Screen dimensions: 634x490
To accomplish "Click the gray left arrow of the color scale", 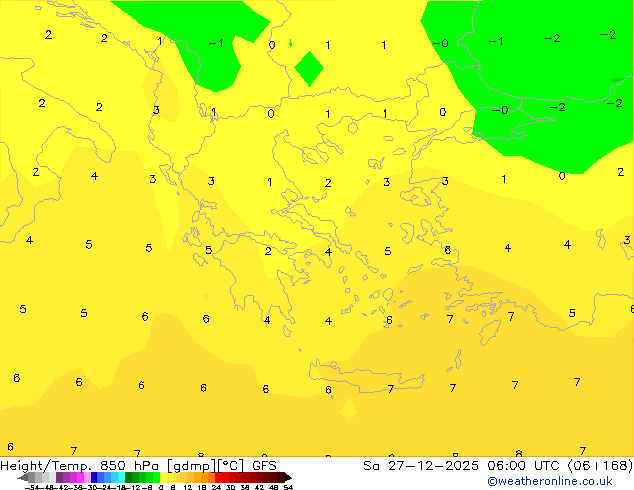I will coord(23,477).
